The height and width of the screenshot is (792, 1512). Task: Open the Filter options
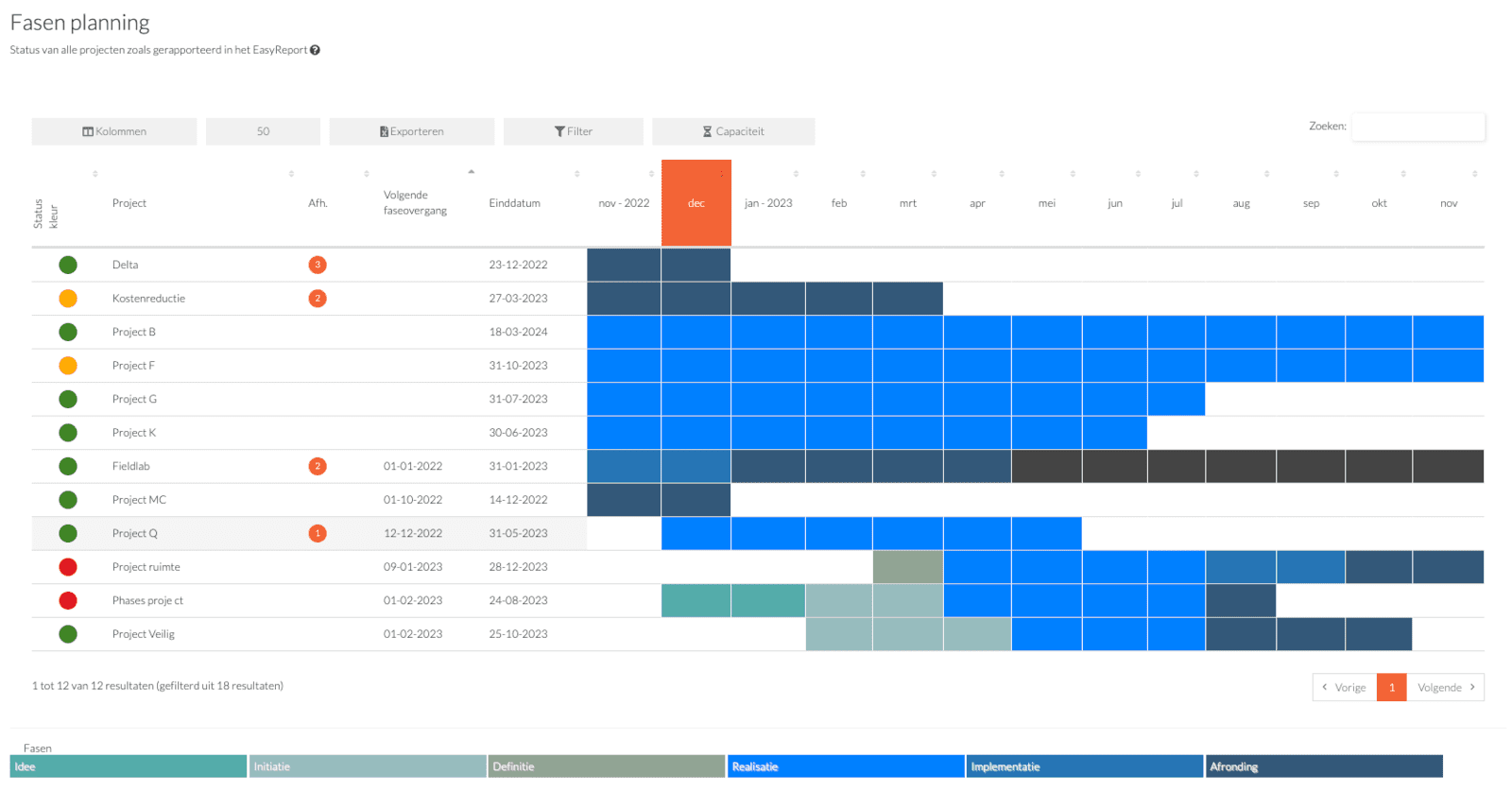pyautogui.click(x=574, y=131)
